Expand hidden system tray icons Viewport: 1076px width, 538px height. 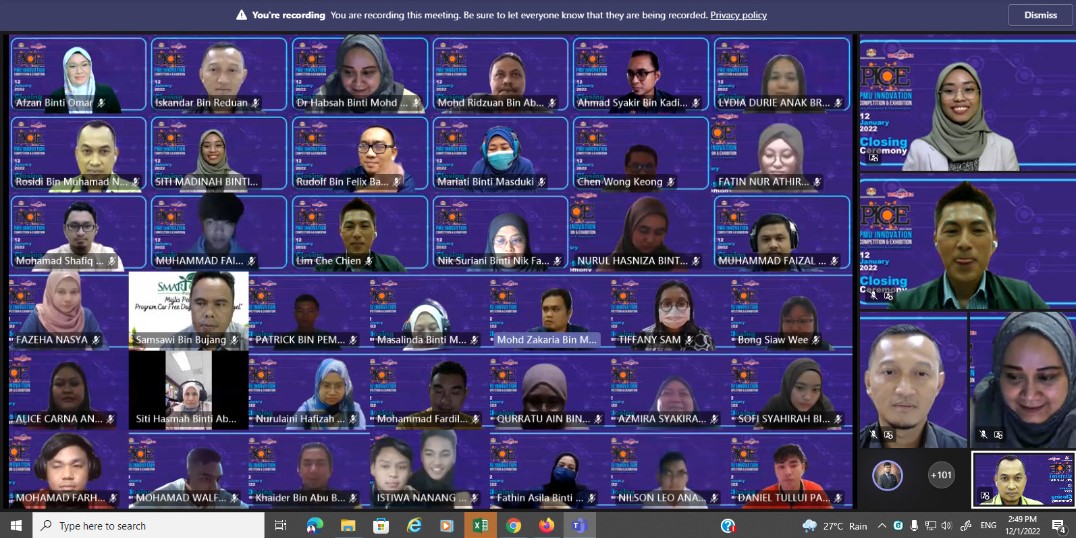coord(882,525)
